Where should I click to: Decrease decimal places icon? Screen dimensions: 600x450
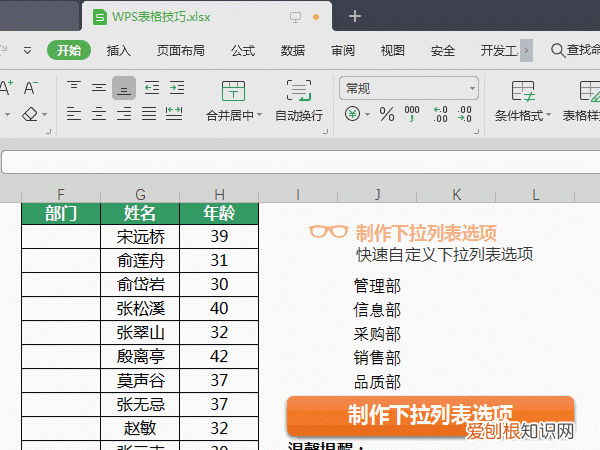465,114
